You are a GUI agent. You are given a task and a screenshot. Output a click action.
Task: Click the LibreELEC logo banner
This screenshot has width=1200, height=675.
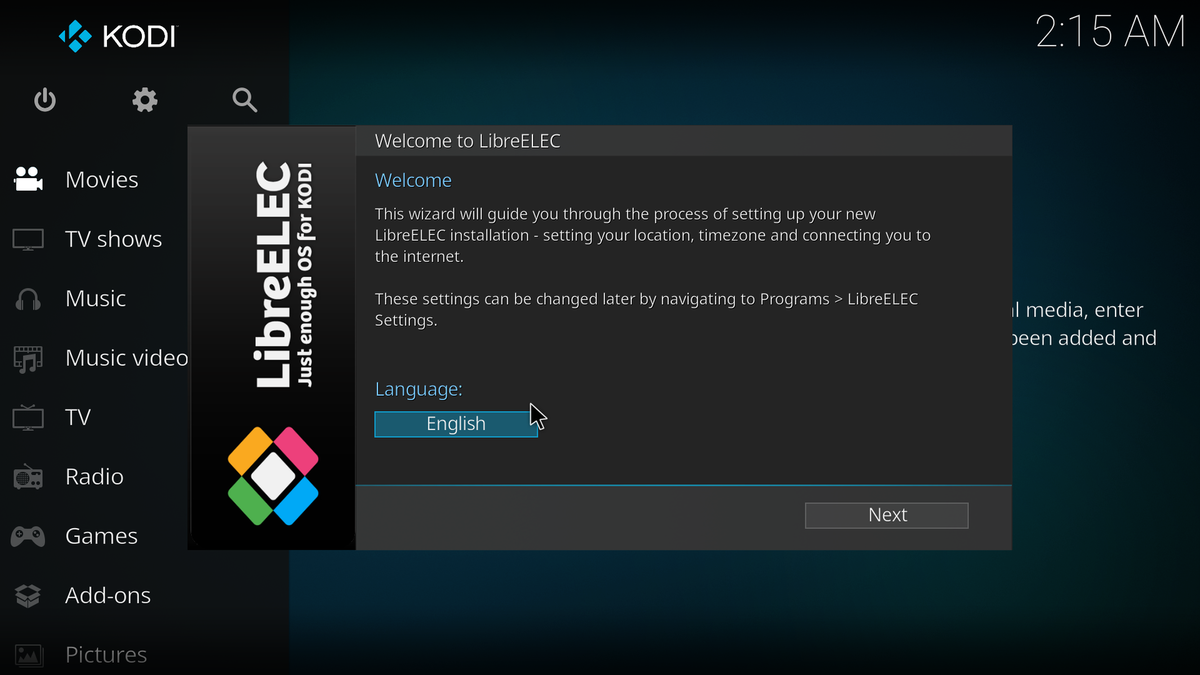(272, 338)
